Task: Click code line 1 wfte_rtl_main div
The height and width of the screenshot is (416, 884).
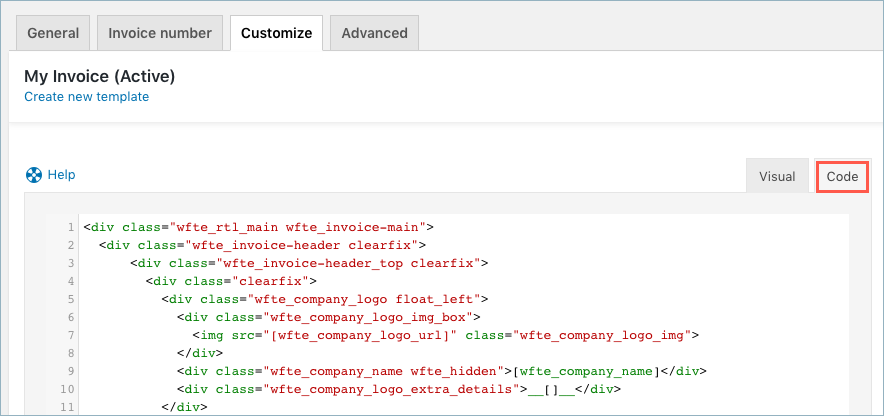Action: point(258,227)
